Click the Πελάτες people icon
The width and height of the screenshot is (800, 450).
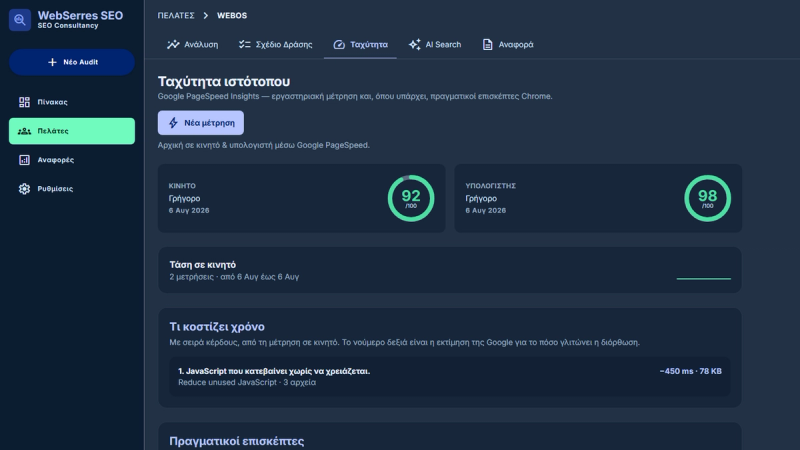pos(24,131)
